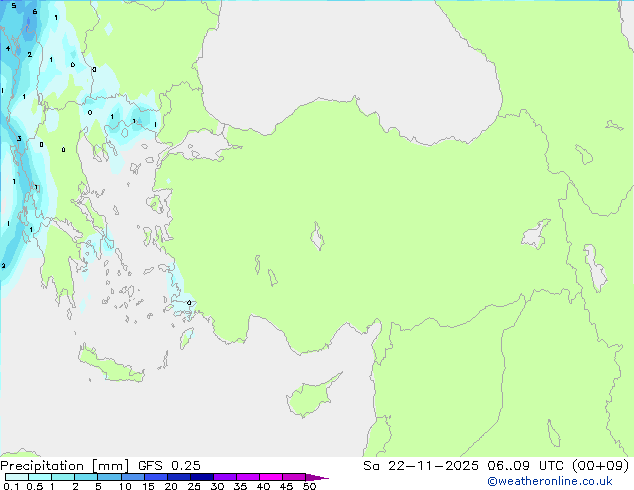Screen dimensions: 634x490
Task: Click the '06..09 UTC' time text
Action: tap(525, 466)
